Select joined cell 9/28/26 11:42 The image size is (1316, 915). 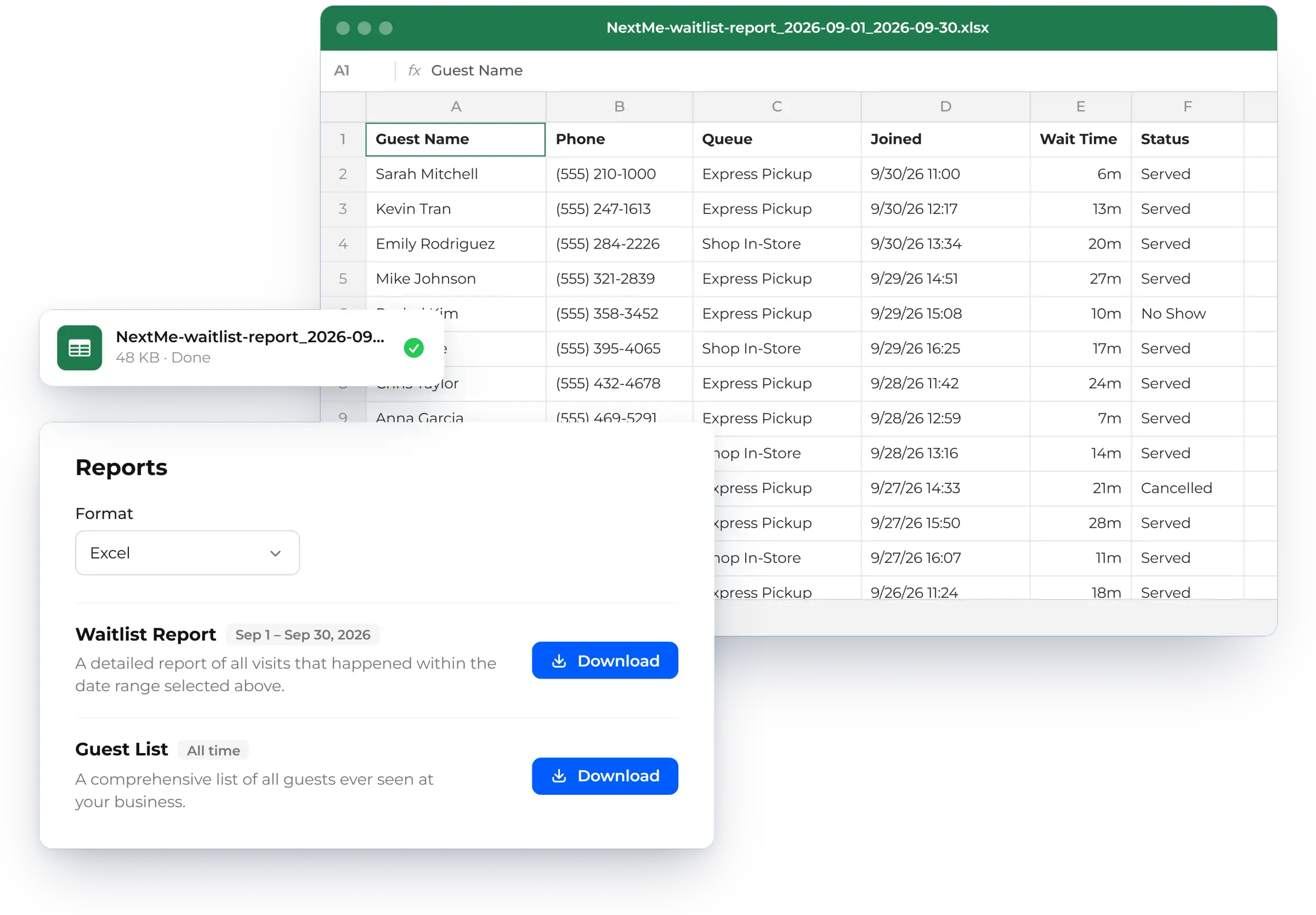click(945, 383)
